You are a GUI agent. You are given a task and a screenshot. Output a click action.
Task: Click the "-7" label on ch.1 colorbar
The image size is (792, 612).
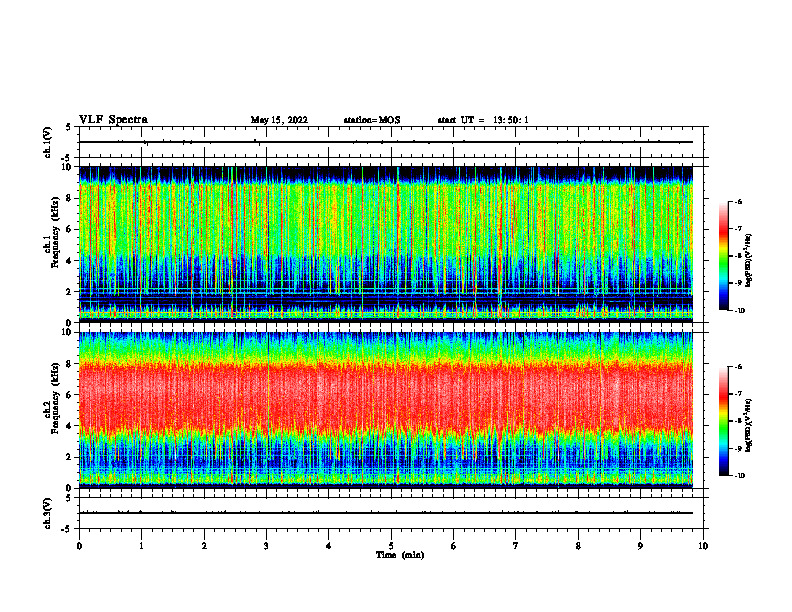738,229
